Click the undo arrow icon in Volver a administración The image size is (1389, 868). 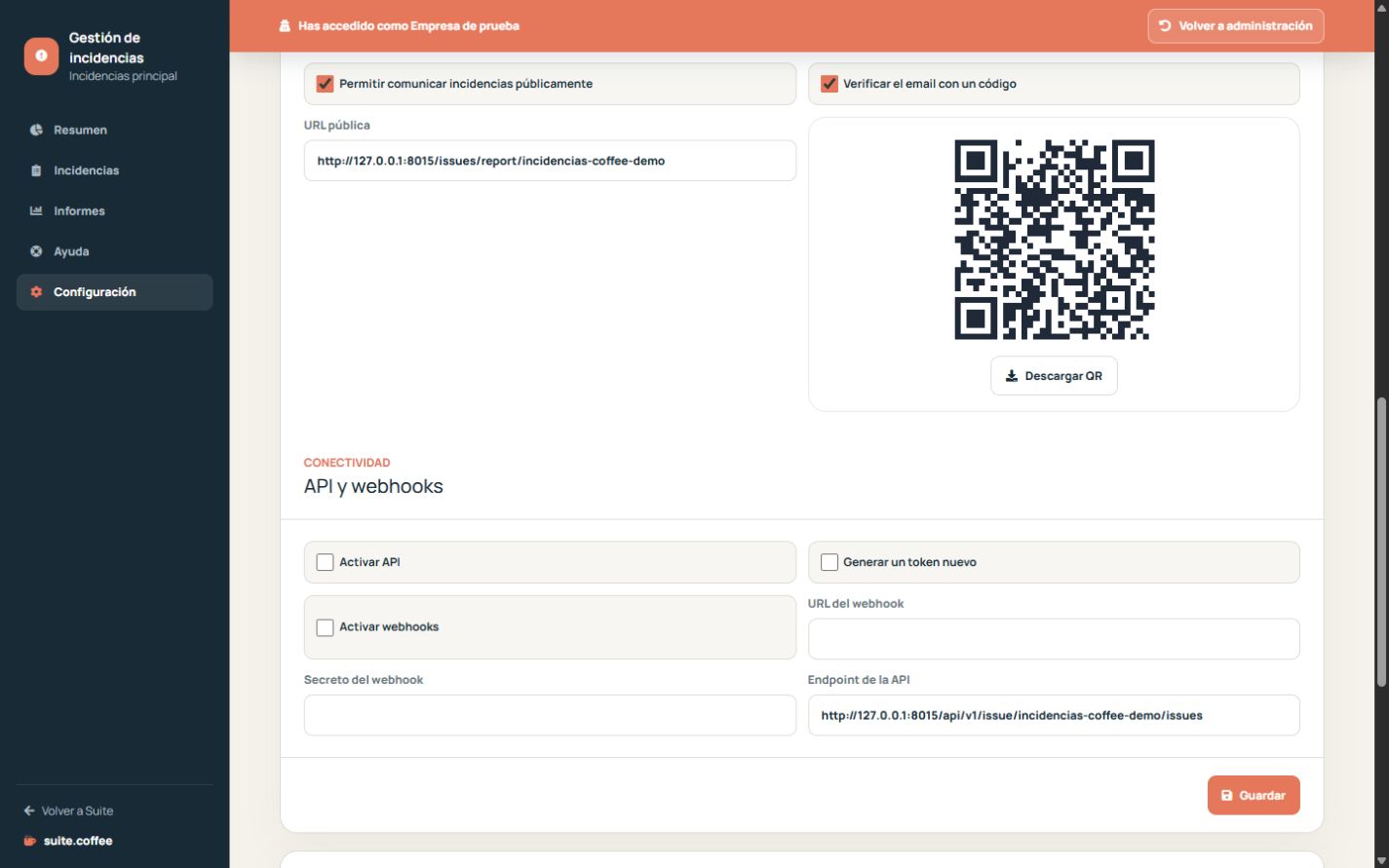click(x=1165, y=26)
